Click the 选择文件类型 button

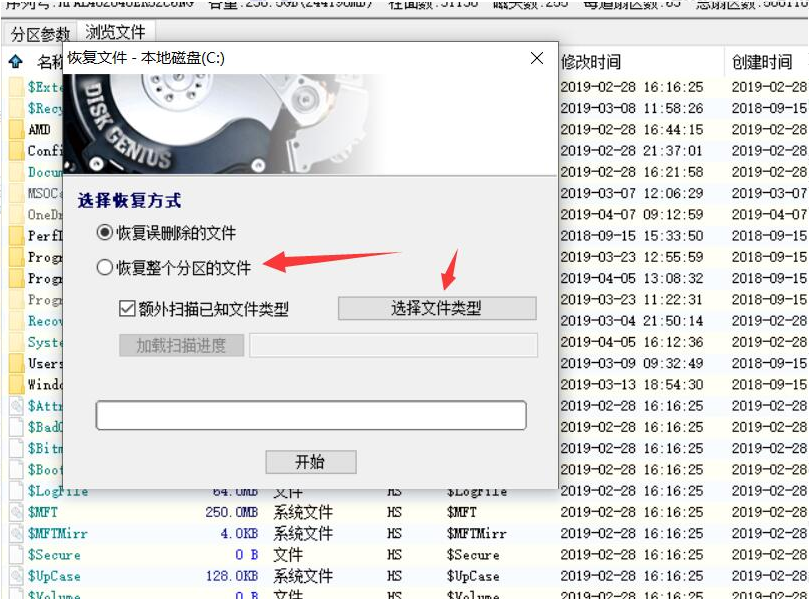click(x=437, y=308)
